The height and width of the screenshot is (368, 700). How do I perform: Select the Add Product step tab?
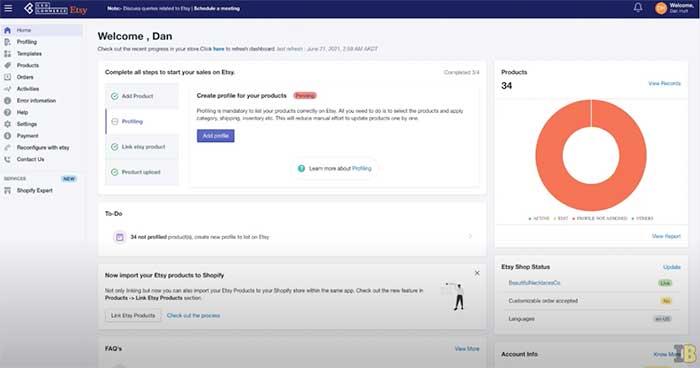tap(142, 96)
